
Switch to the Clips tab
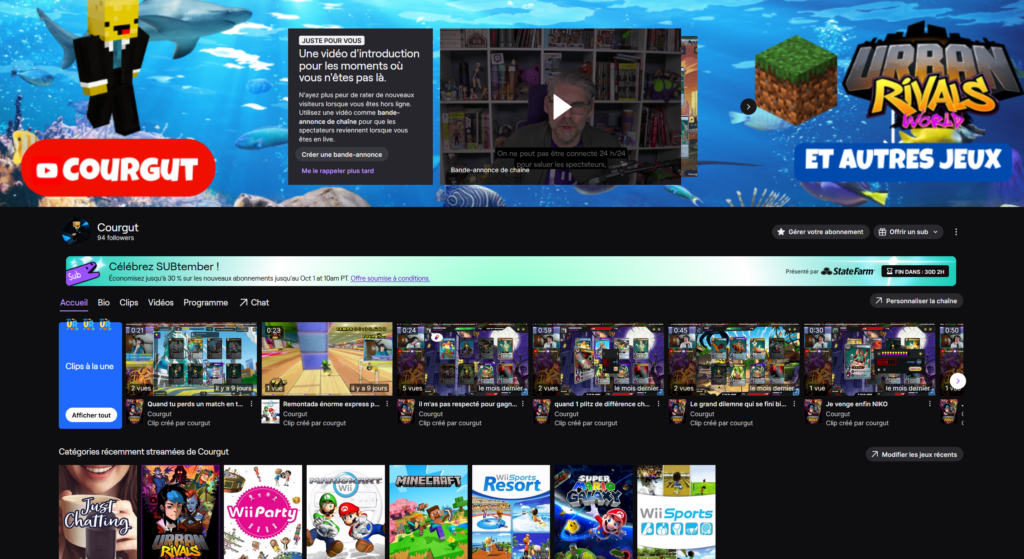point(129,303)
